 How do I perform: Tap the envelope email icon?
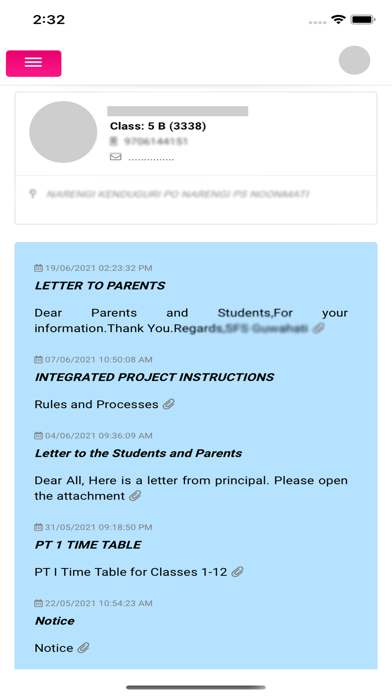(115, 157)
